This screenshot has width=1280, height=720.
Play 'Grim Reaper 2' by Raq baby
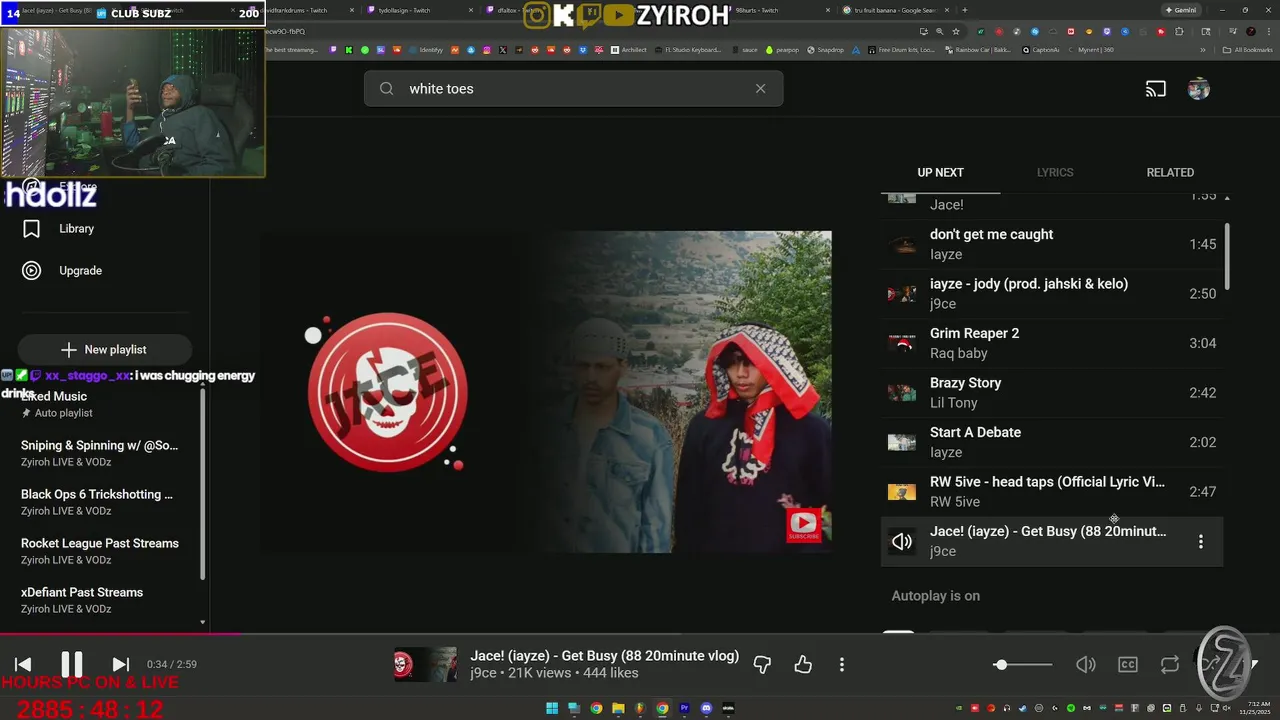[x=1052, y=343]
